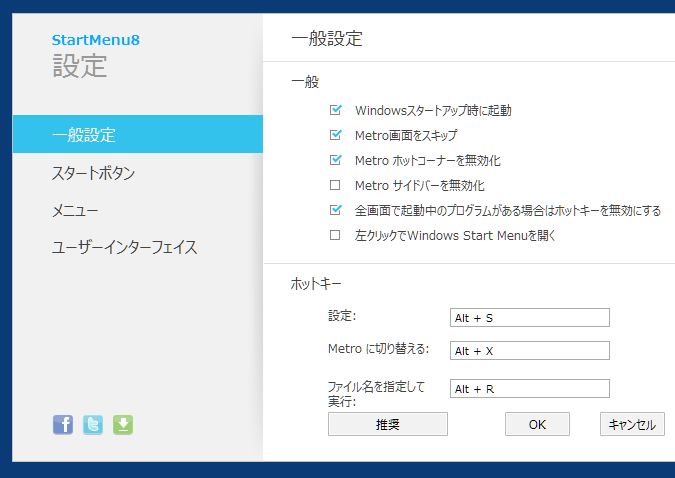Click the 一般設定 page title heading
675x478 pixels.
coord(327,38)
